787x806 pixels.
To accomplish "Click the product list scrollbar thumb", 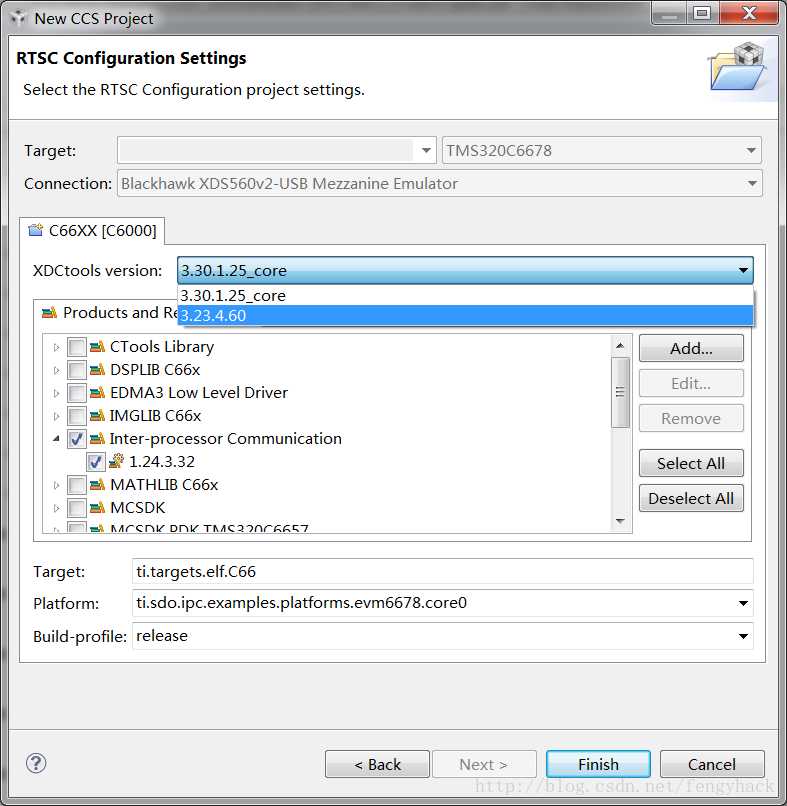I will 620,392.
